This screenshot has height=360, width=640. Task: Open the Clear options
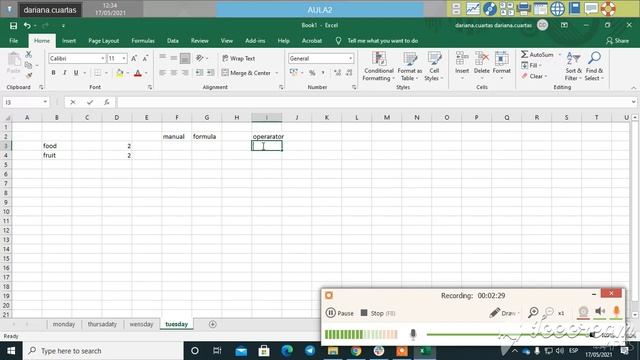(534, 76)
